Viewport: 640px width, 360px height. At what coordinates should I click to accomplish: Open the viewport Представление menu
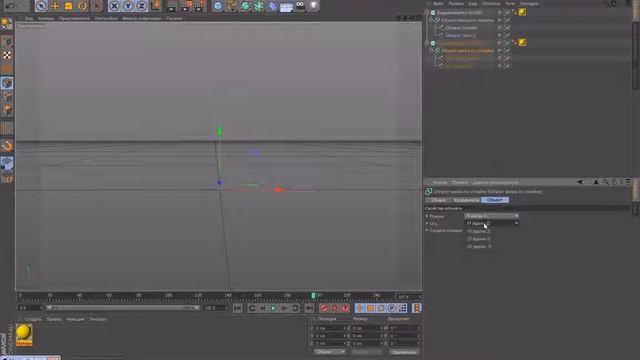click(74, 18)
